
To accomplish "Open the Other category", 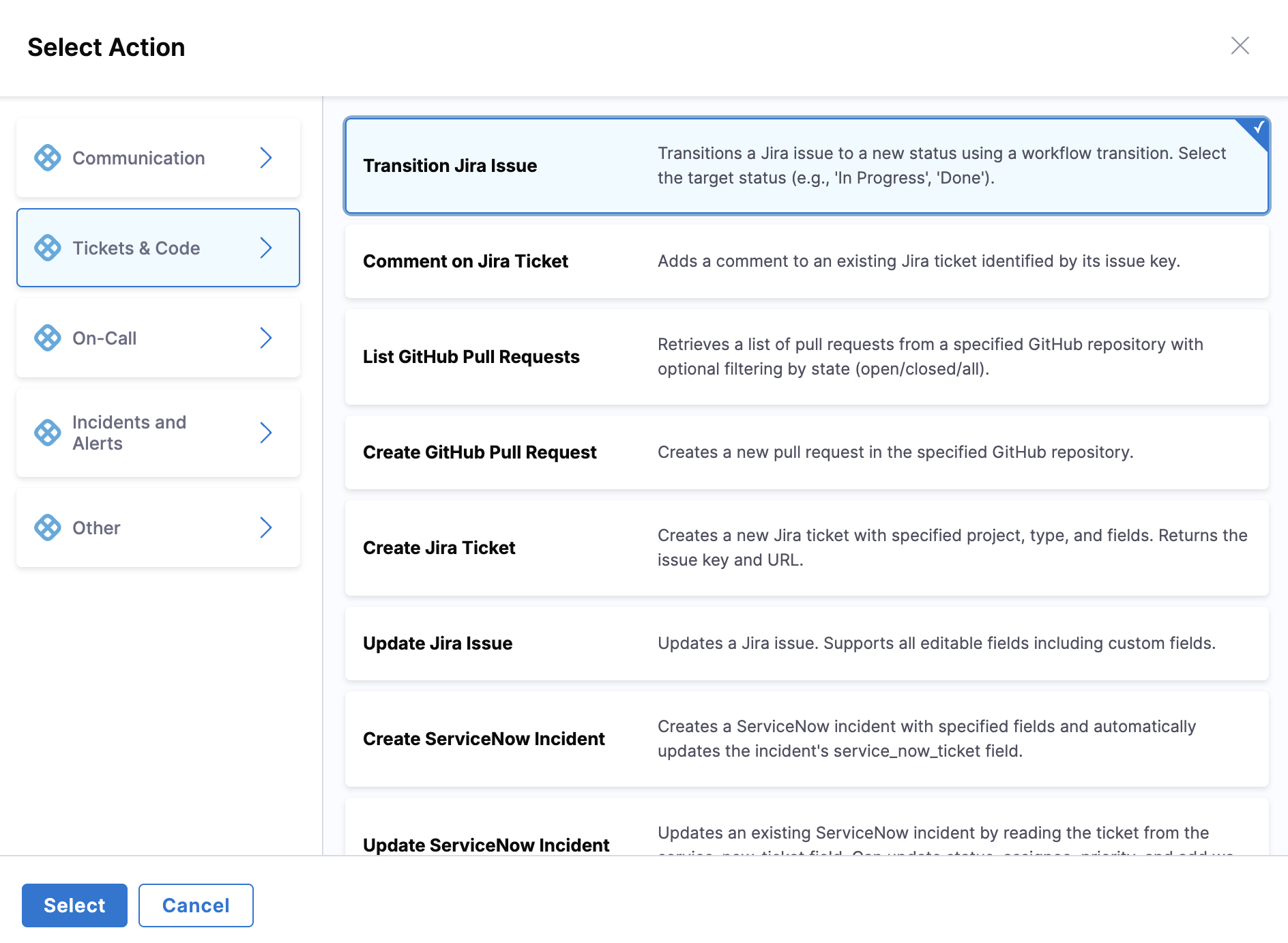I will pyautogui.click(x=158, y=527).
